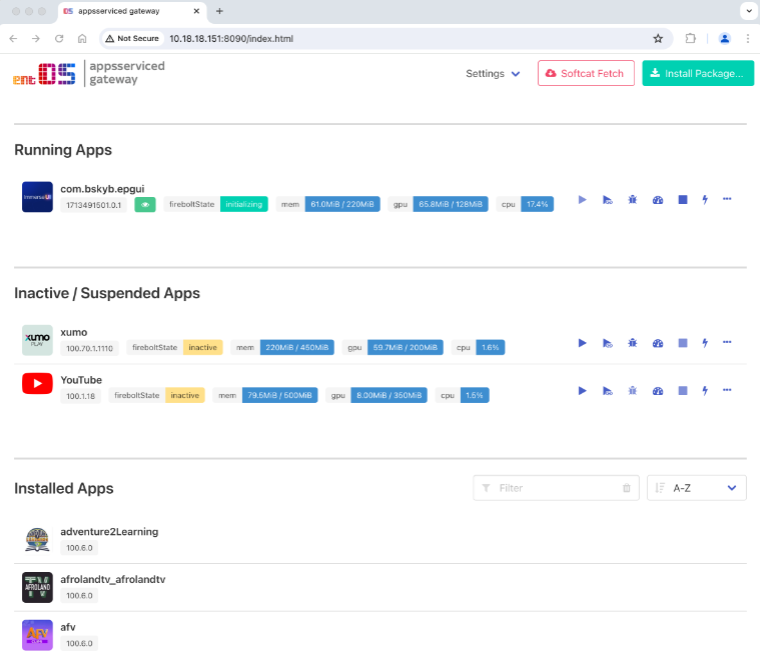Open more options ellipsis for YouTube row
Image resolution: width=760 pixels, height=653 pixels.
(x=727, y=390)
